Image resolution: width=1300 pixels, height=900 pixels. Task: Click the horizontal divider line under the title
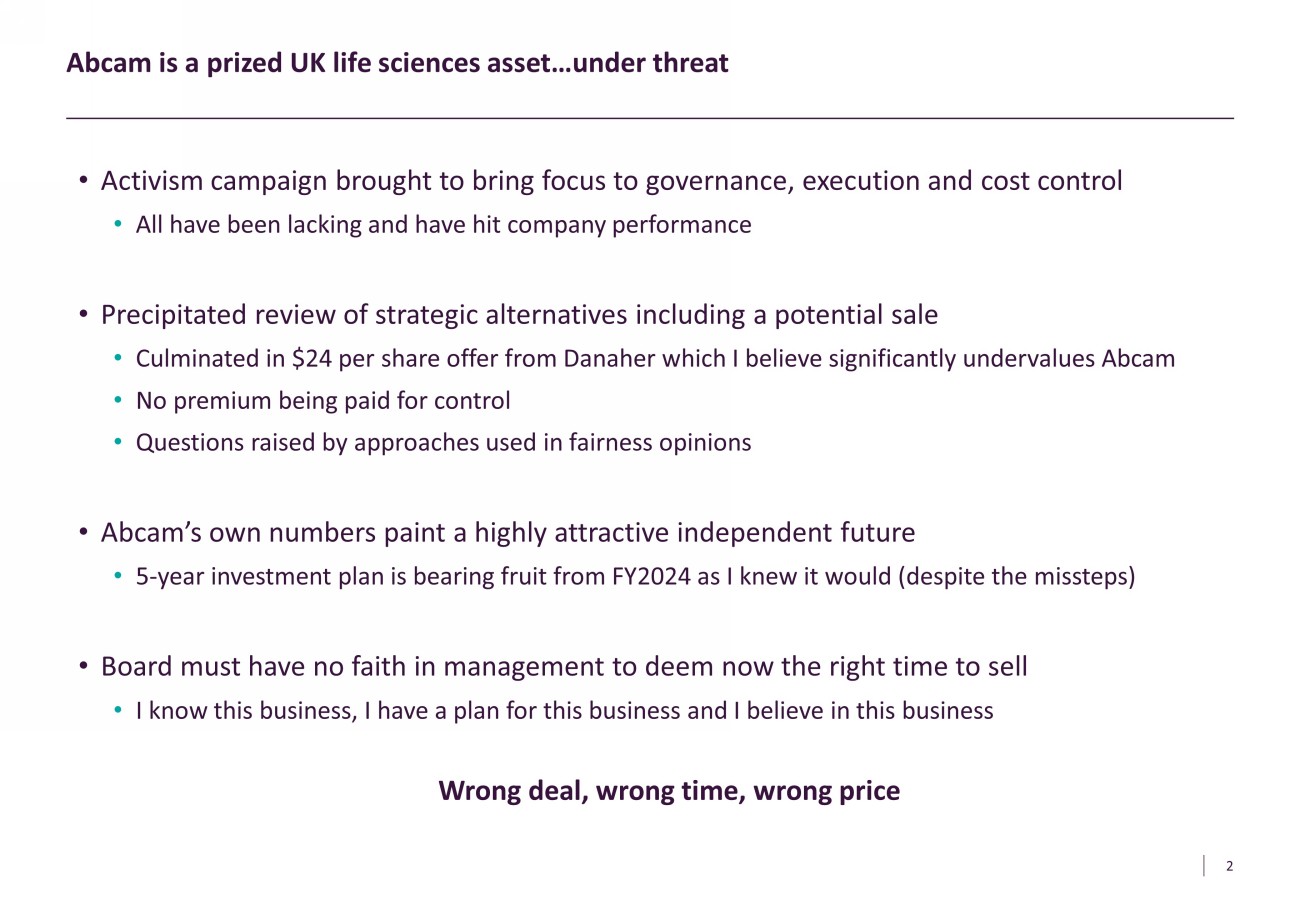click(650, 118)
